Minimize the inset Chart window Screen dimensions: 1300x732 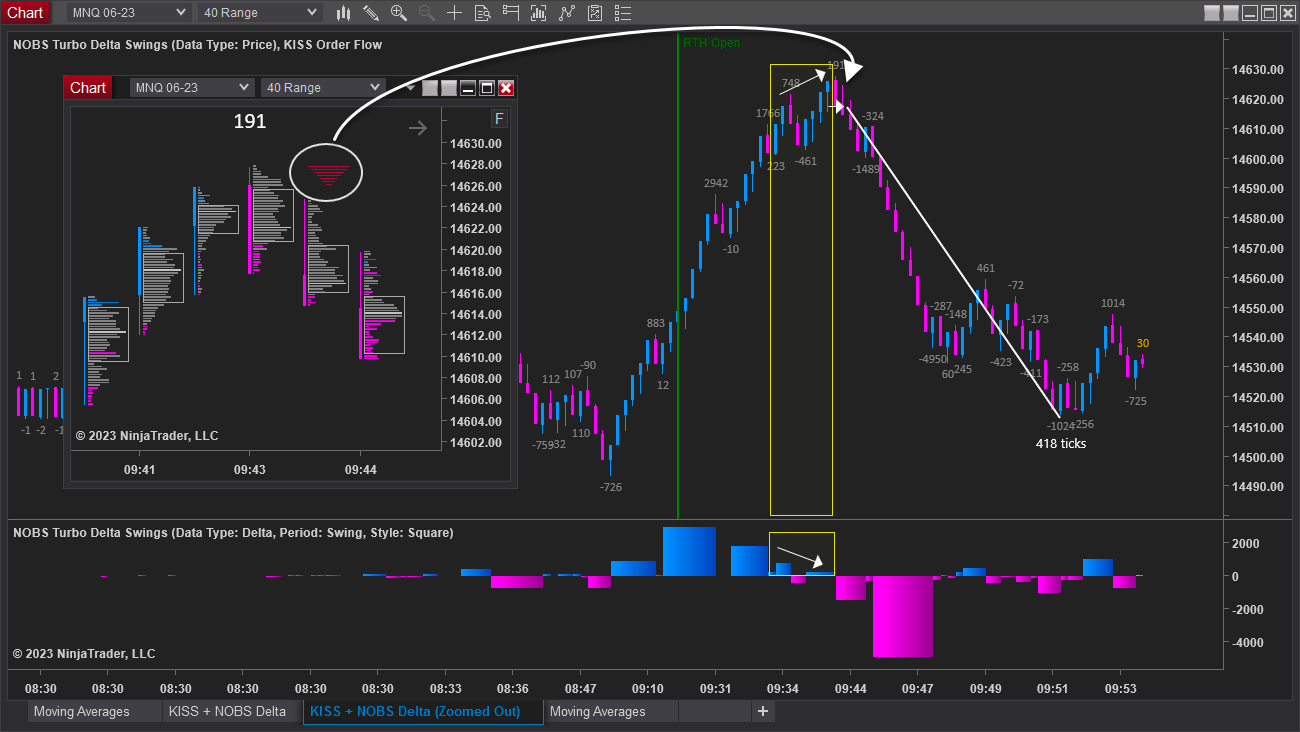pyautogui.click(x=468, y=88)
